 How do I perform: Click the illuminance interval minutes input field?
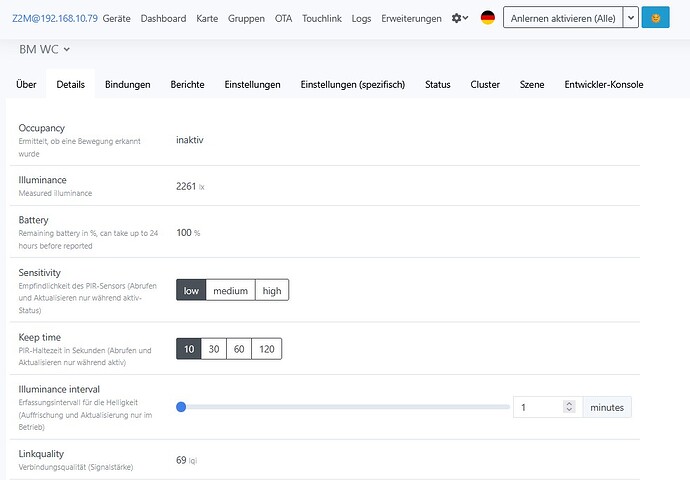point(548,407)
